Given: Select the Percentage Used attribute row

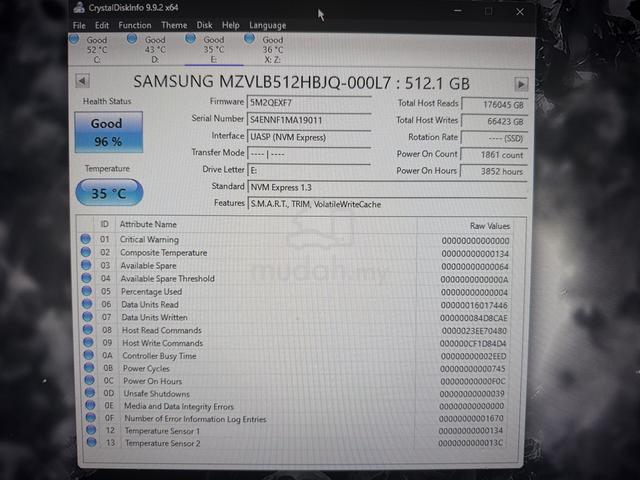Looking at the screenshot, I should pyautogui.click(x=296, y=292).
